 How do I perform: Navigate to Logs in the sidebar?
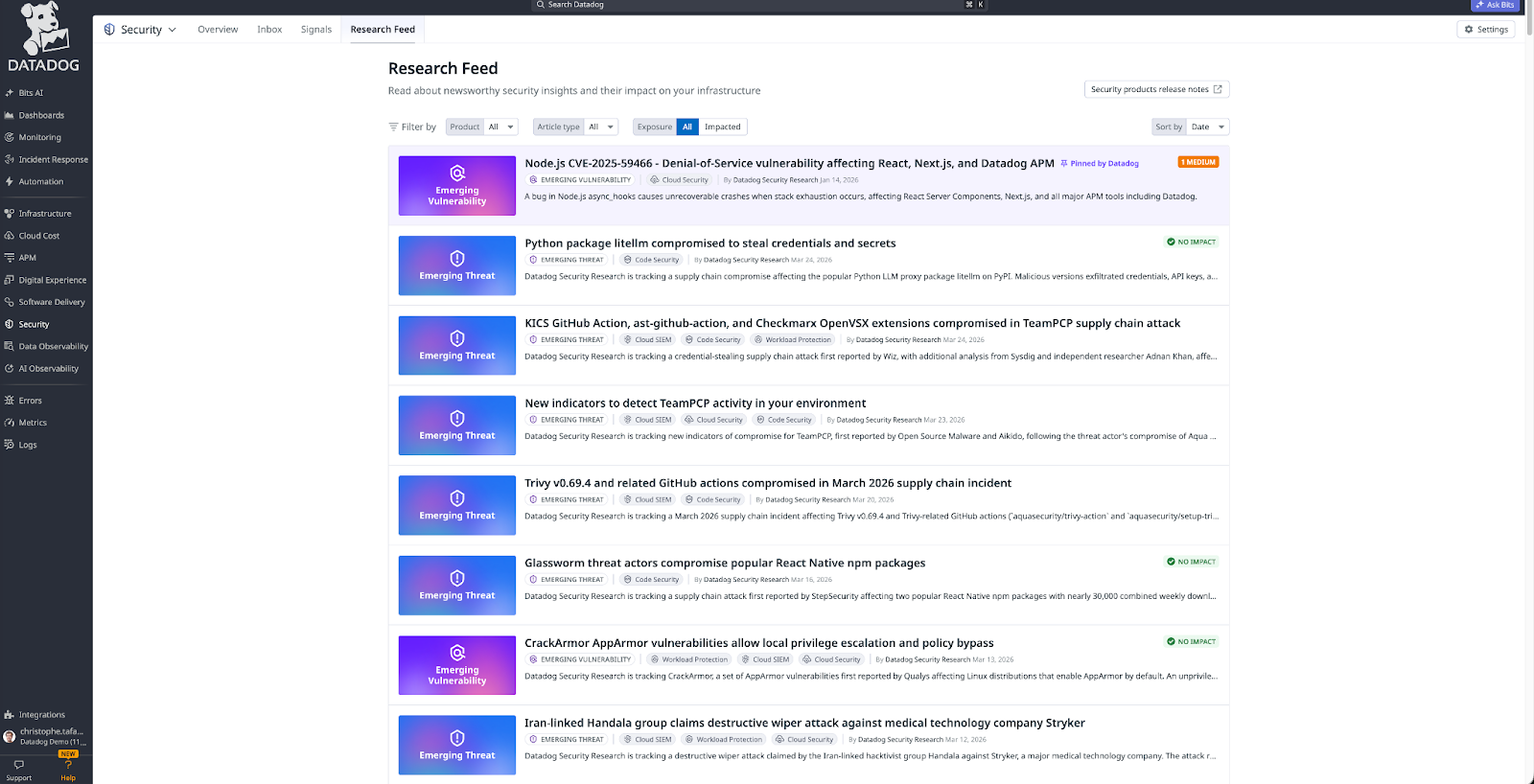[x=28, y=445]
